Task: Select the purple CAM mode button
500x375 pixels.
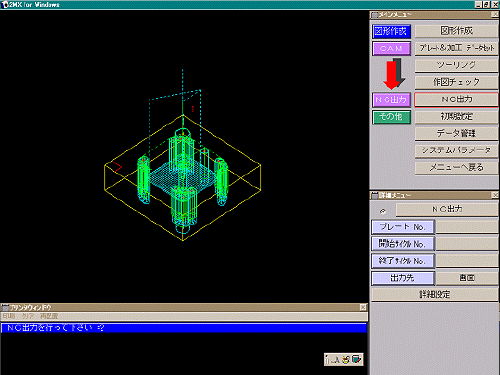Action: pos(391,48)
